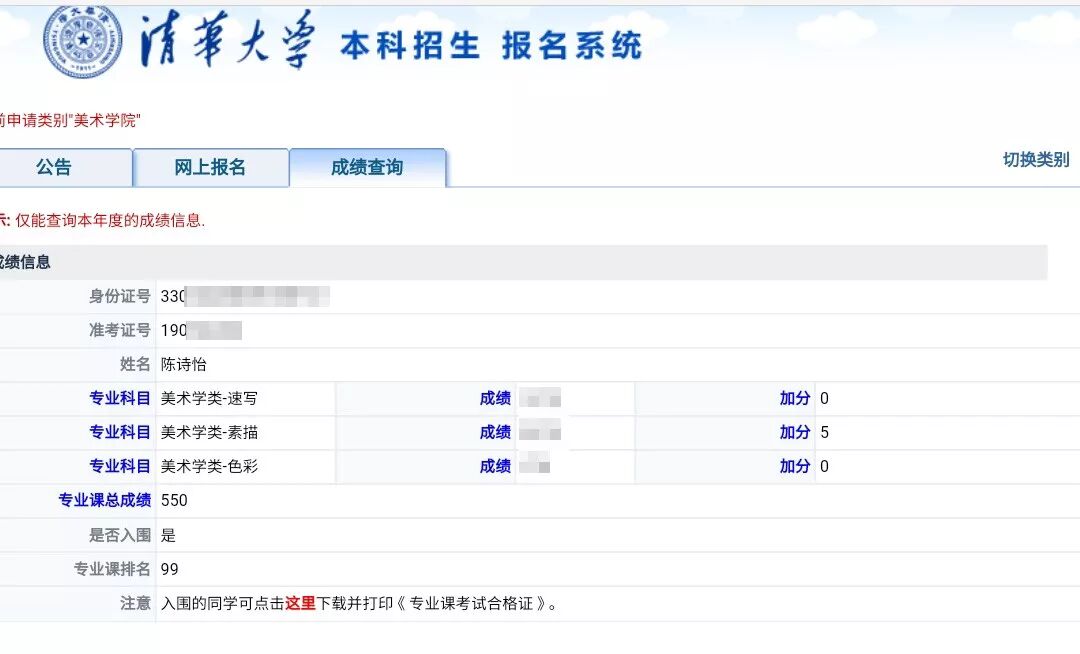Click the 姓名 label

tap(136, 364)
